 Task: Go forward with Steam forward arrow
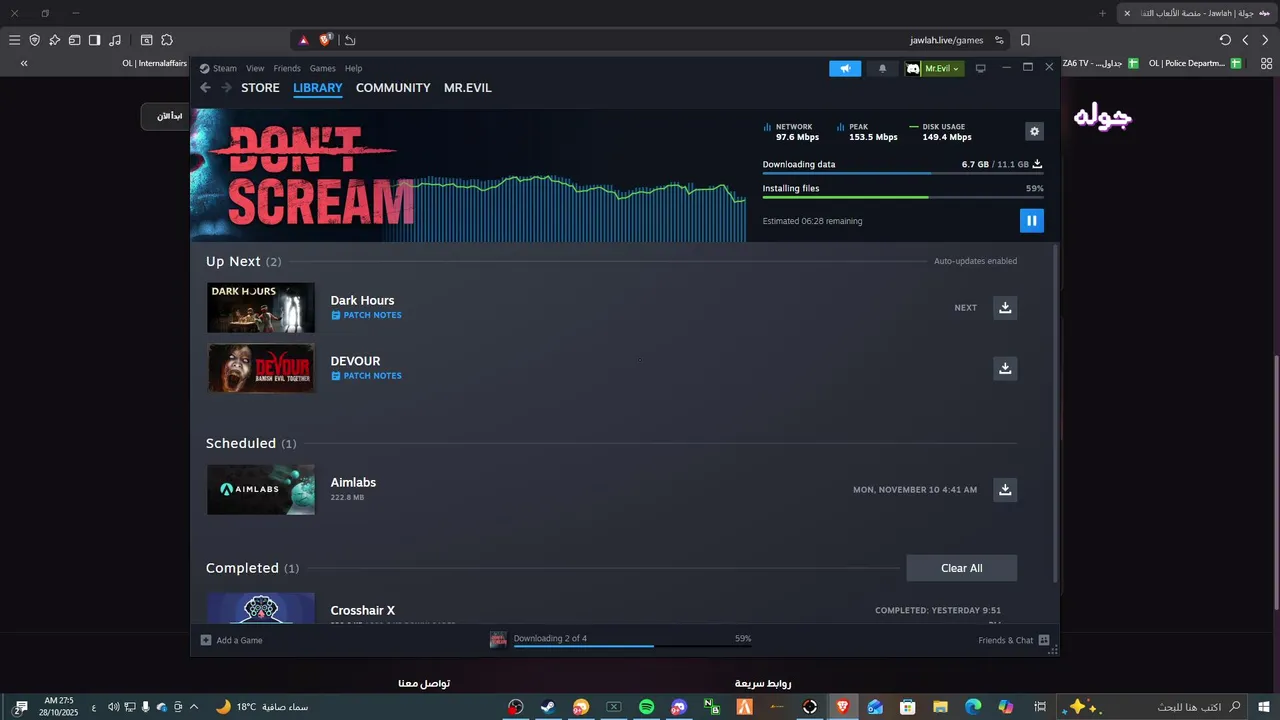(x=226, y=88)
